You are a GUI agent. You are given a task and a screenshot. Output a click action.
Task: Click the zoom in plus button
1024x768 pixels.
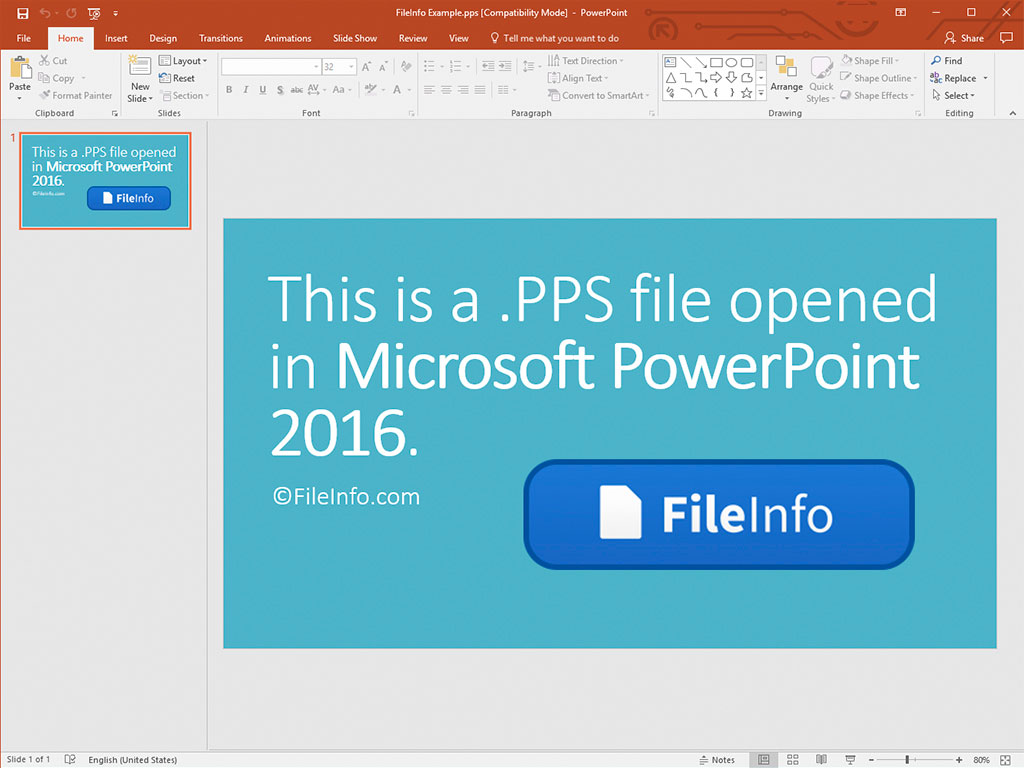(x=959, y=760)
